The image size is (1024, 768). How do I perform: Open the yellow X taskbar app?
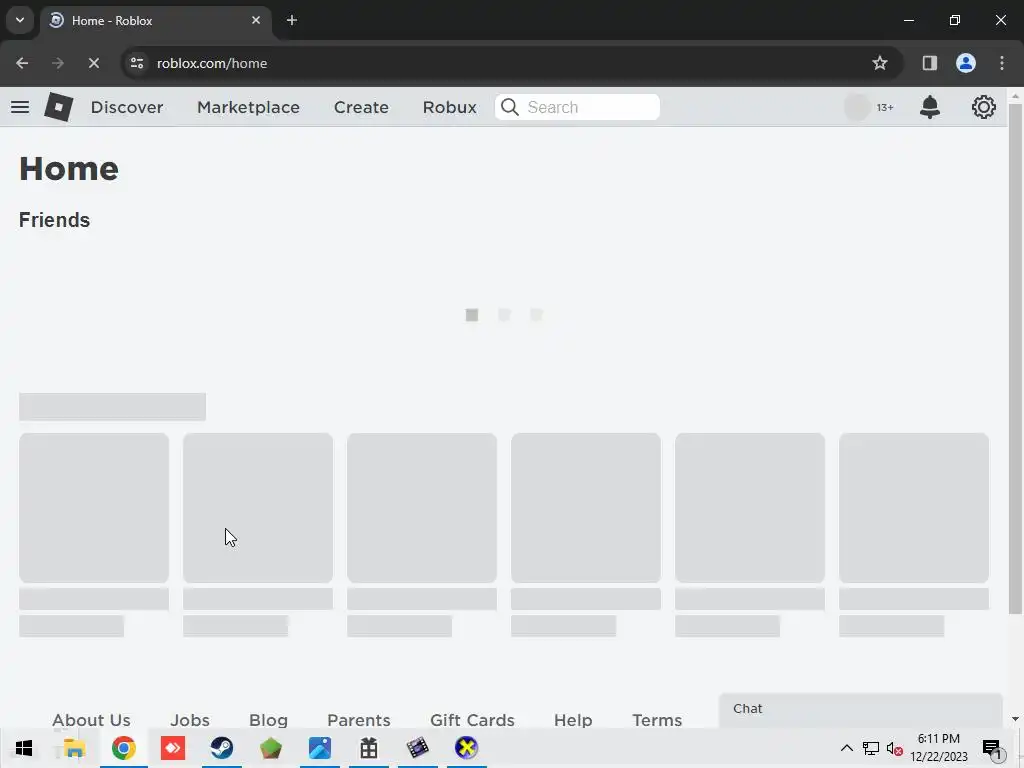pyautogui.click(x=466, y=748)
